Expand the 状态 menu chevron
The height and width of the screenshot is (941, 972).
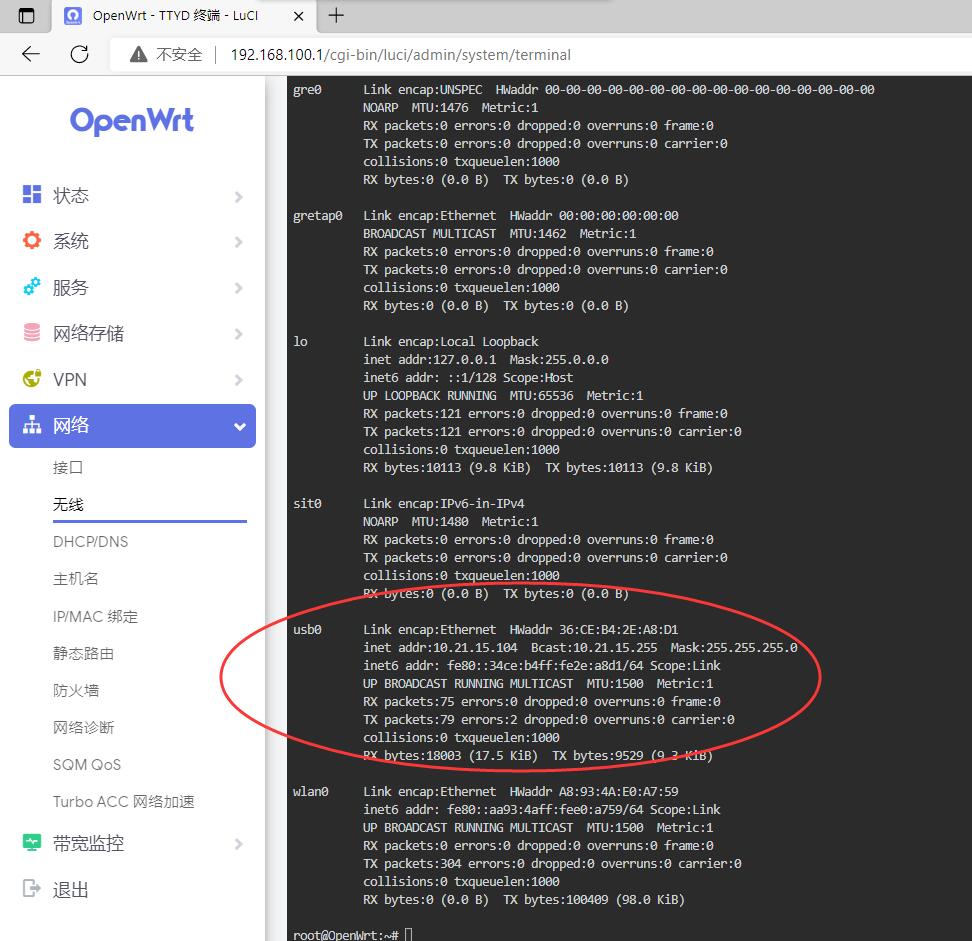pyautogui.click(x=238, y=196)
